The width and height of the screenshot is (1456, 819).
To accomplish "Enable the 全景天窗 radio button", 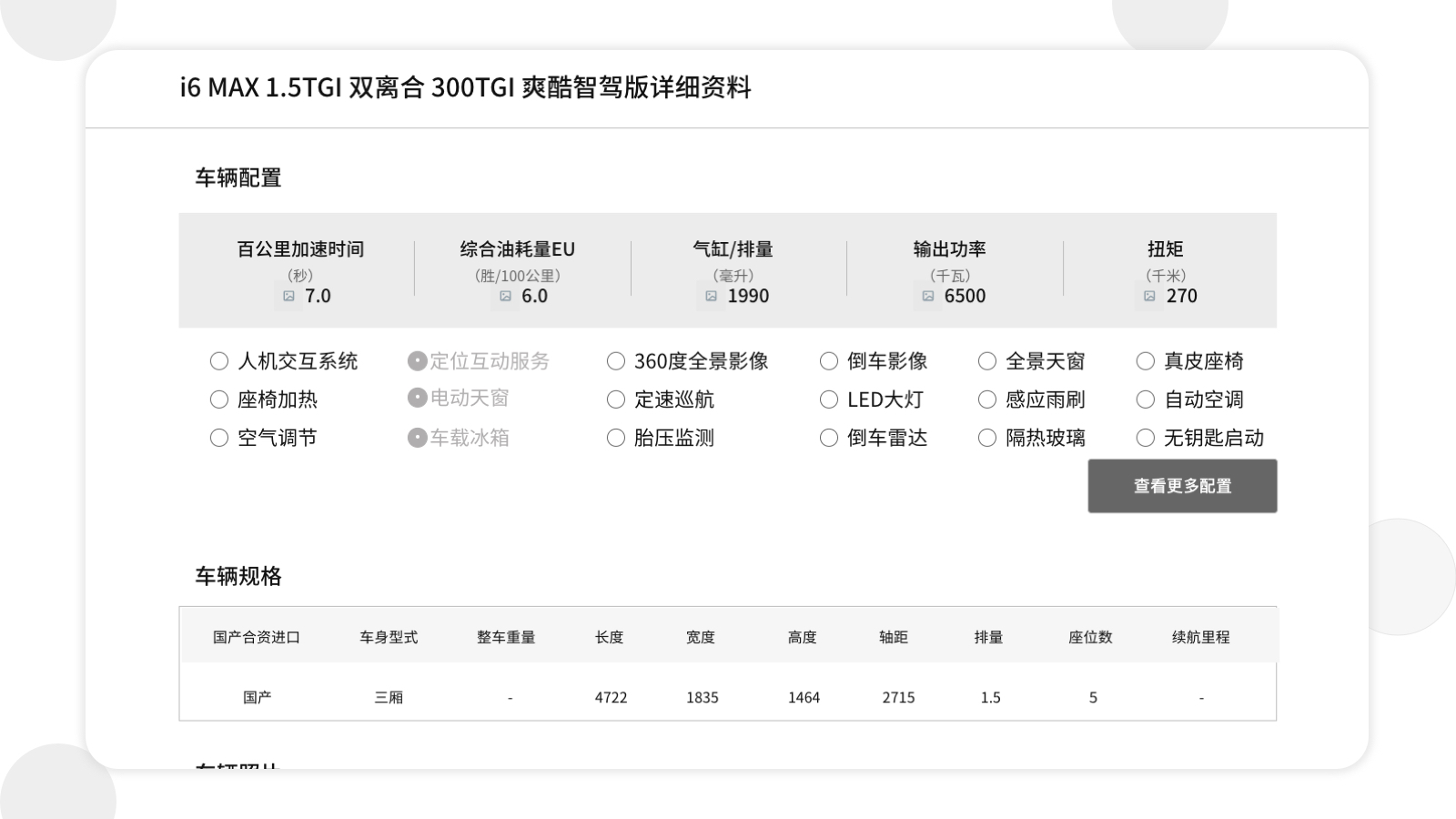I will tap(987, 361).
